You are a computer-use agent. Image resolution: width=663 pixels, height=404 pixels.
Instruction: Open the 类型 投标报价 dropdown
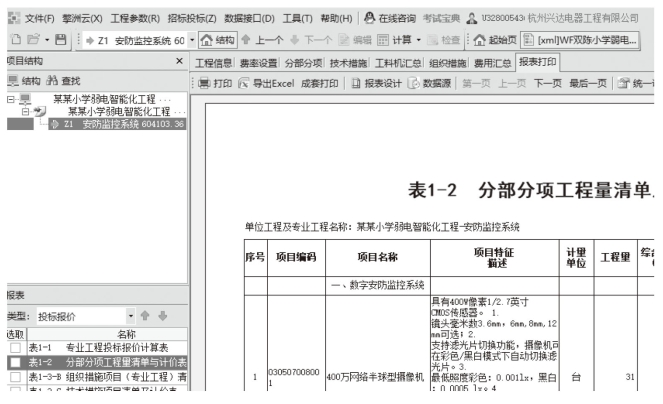pos(131,316)
